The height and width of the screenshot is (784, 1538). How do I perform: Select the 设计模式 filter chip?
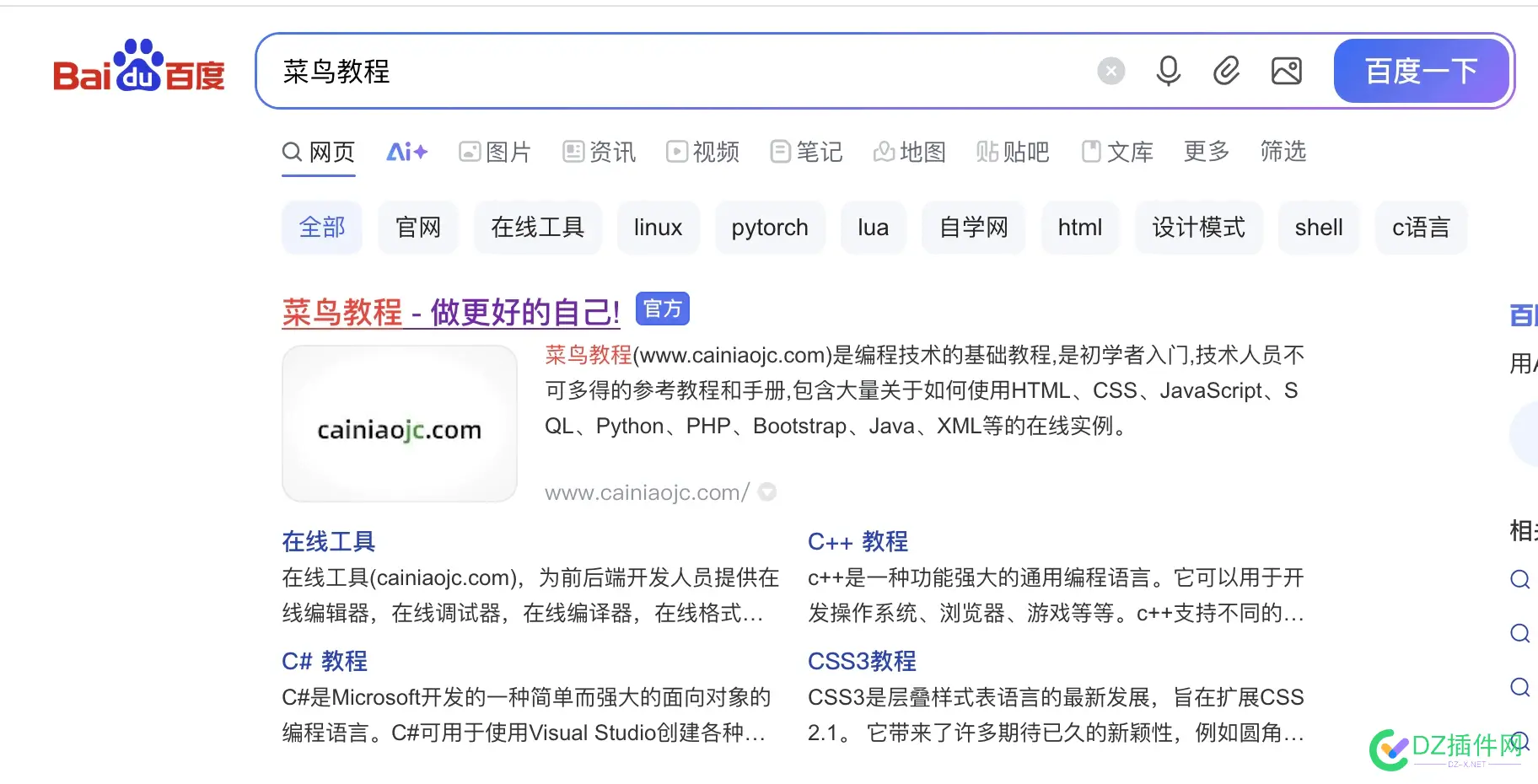[1198, 228]
